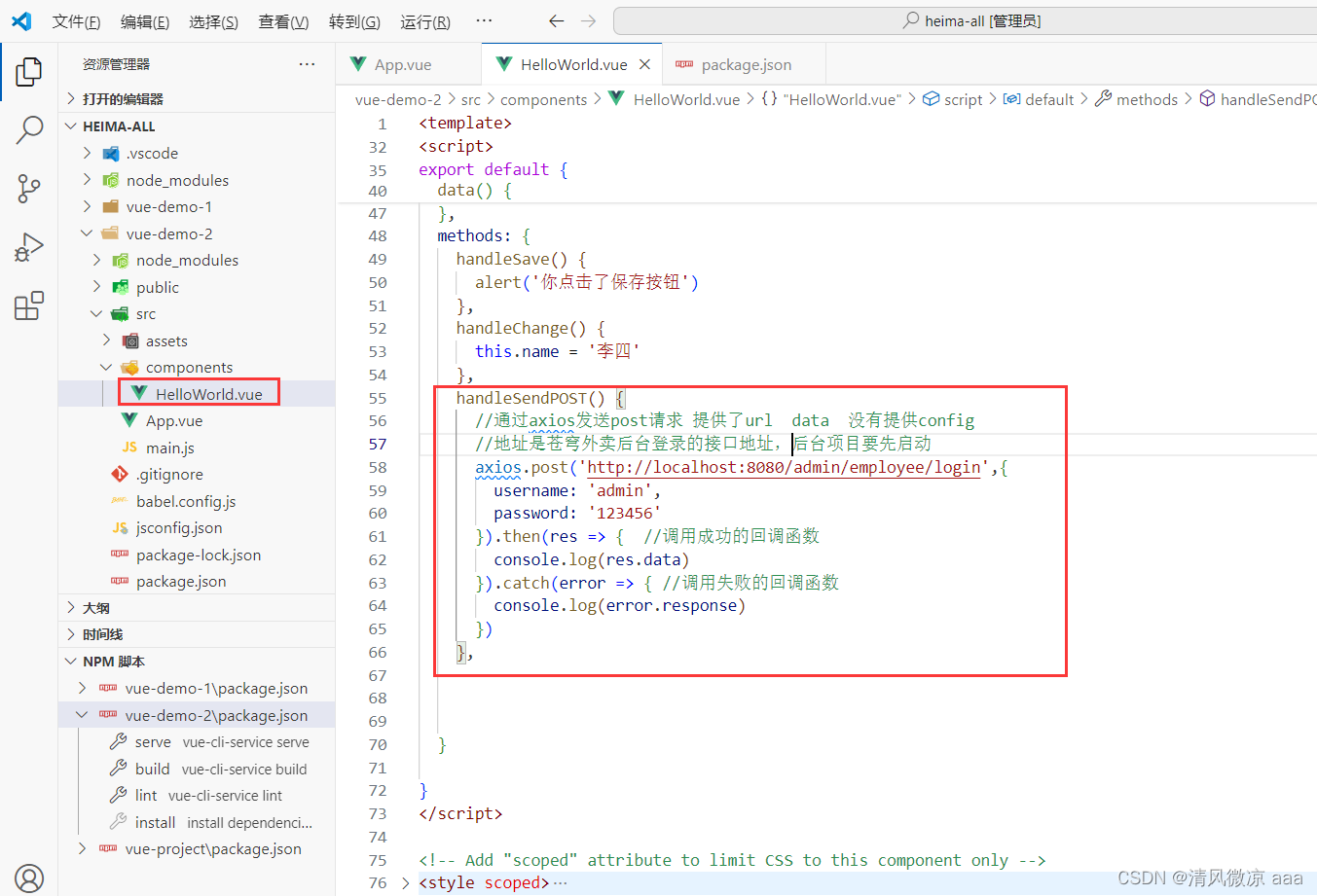Expand the 大纲 outline section
Screen dimensions: 1317x896
click(x=198, y=607)
